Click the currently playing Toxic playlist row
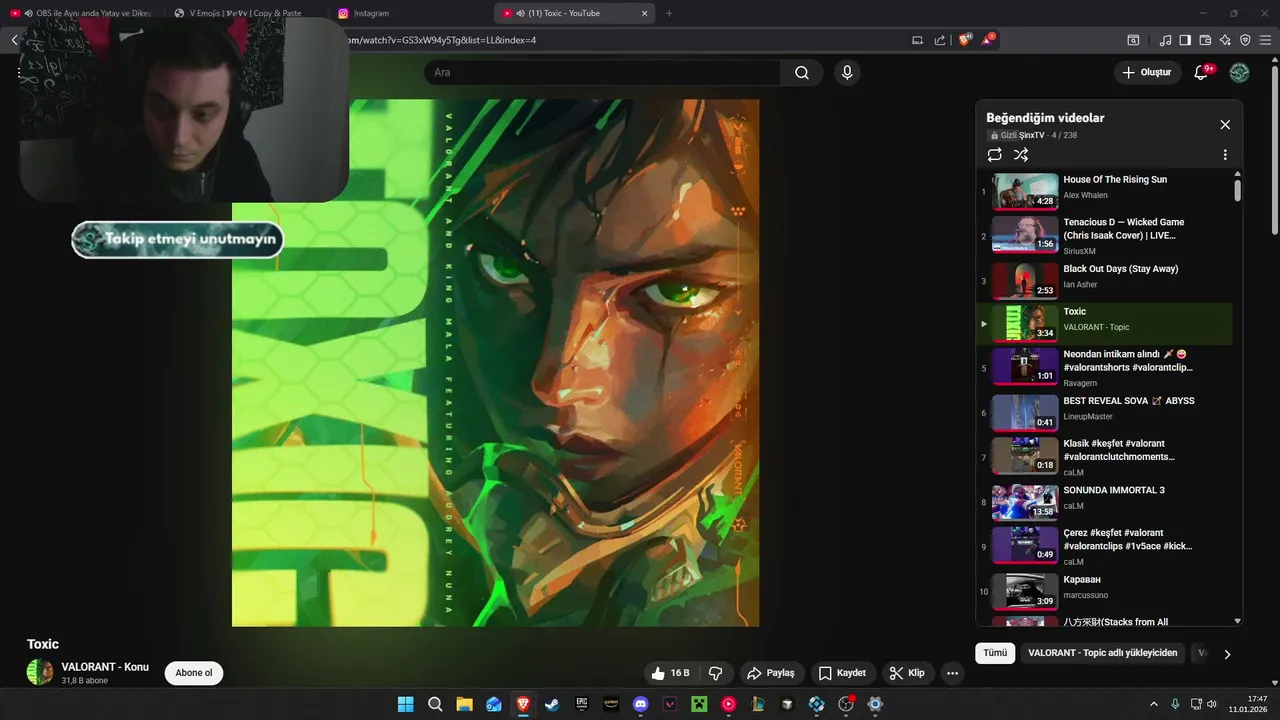Screen dimensions: 1280x720 point(1104,323)
